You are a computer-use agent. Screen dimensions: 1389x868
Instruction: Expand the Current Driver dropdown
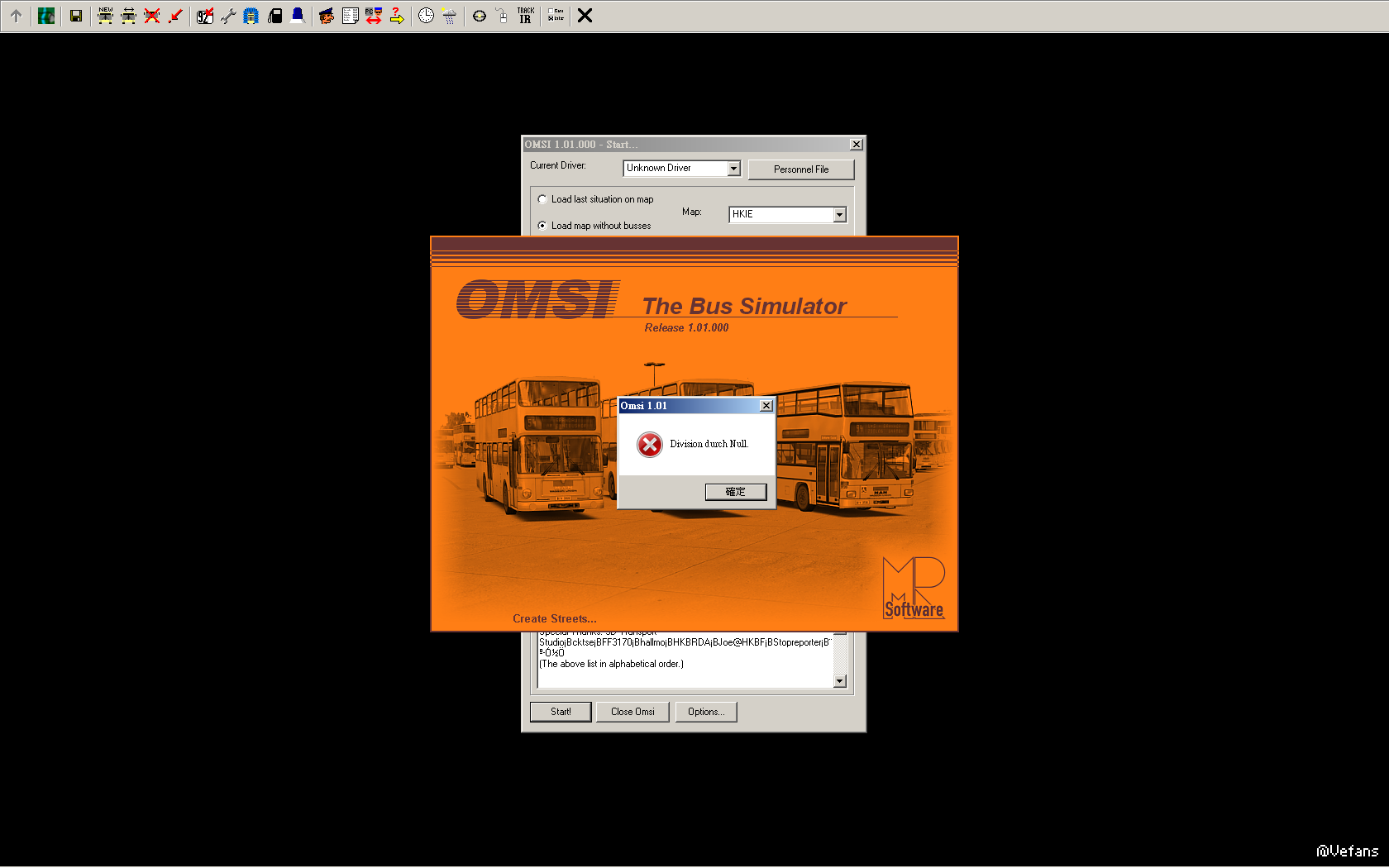click(x=733, y=169)
